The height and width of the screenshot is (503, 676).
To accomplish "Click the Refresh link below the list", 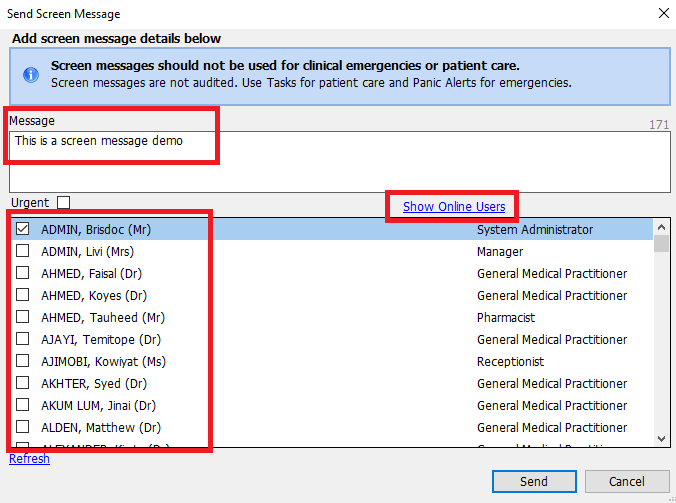I will point(29,459).
